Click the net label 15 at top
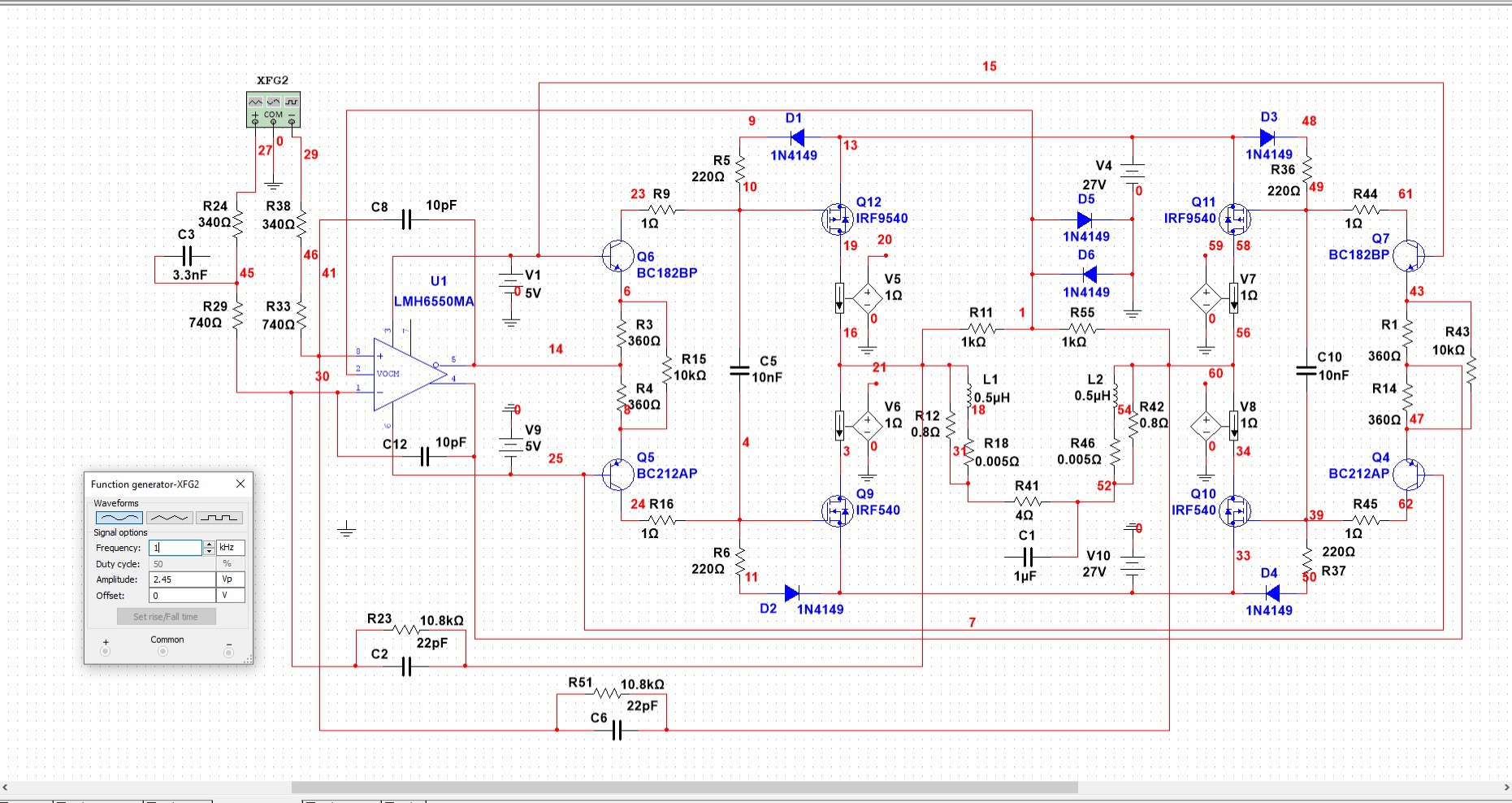 (989, 67)
